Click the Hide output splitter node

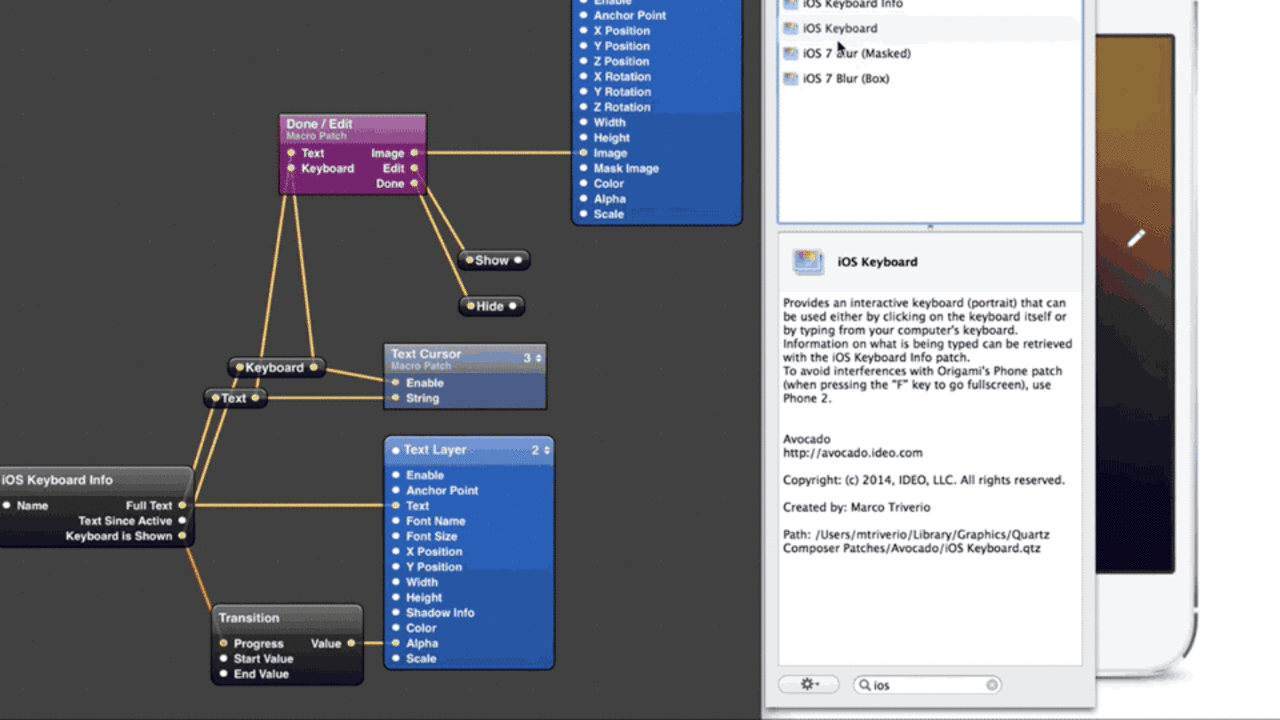tap(491, 306)
